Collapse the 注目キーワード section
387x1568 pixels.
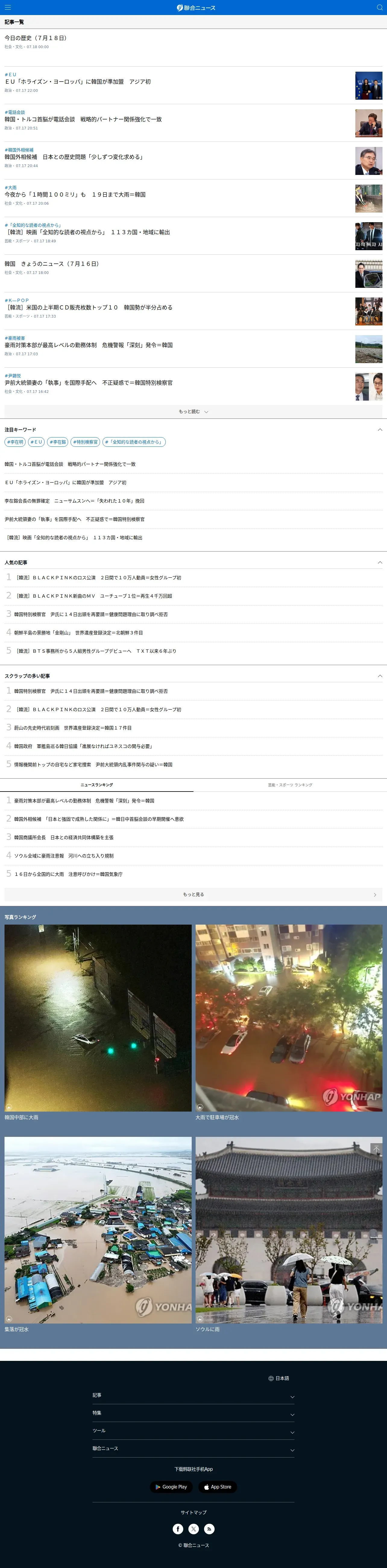380,430
